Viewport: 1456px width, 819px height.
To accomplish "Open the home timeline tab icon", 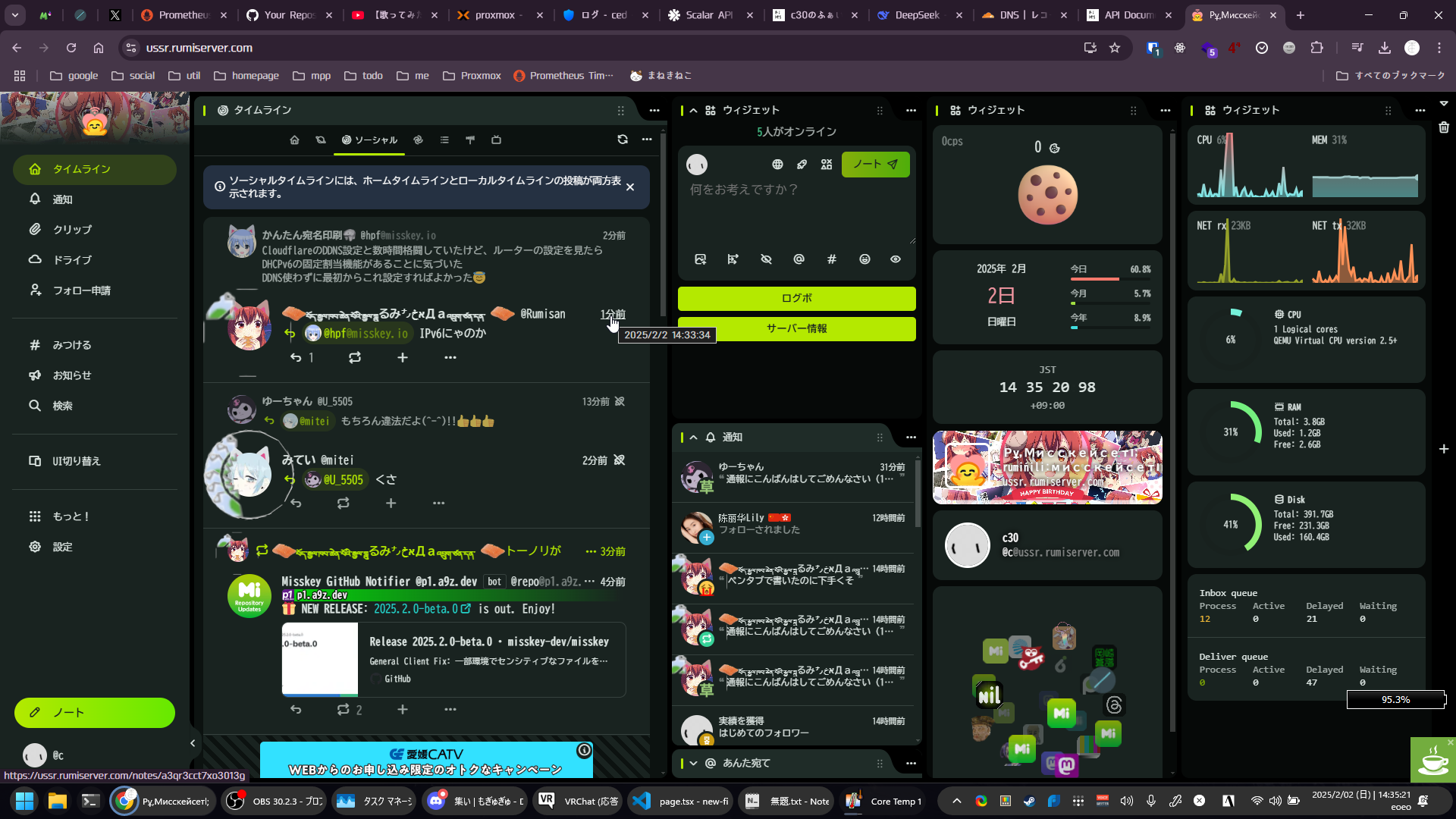I will [295, 140].
